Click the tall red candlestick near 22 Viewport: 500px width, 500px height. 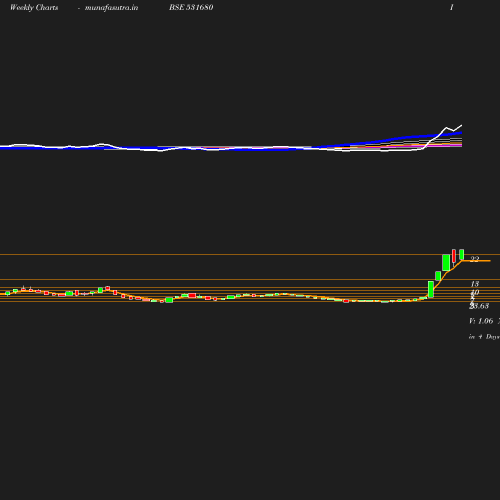[x=454, y=257]
